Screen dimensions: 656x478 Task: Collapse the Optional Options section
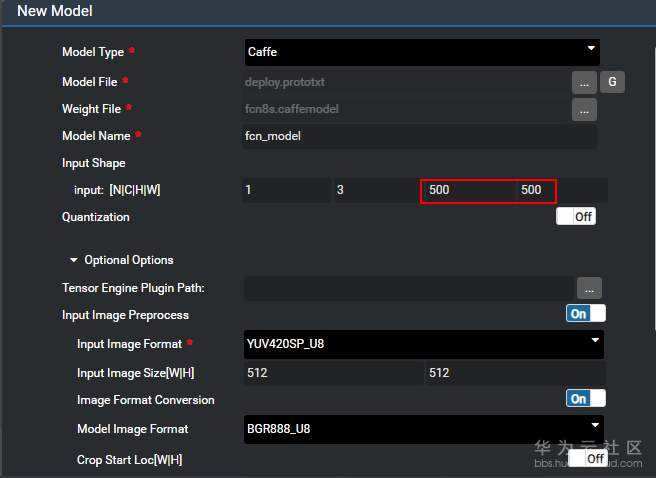tap(74, 260)
